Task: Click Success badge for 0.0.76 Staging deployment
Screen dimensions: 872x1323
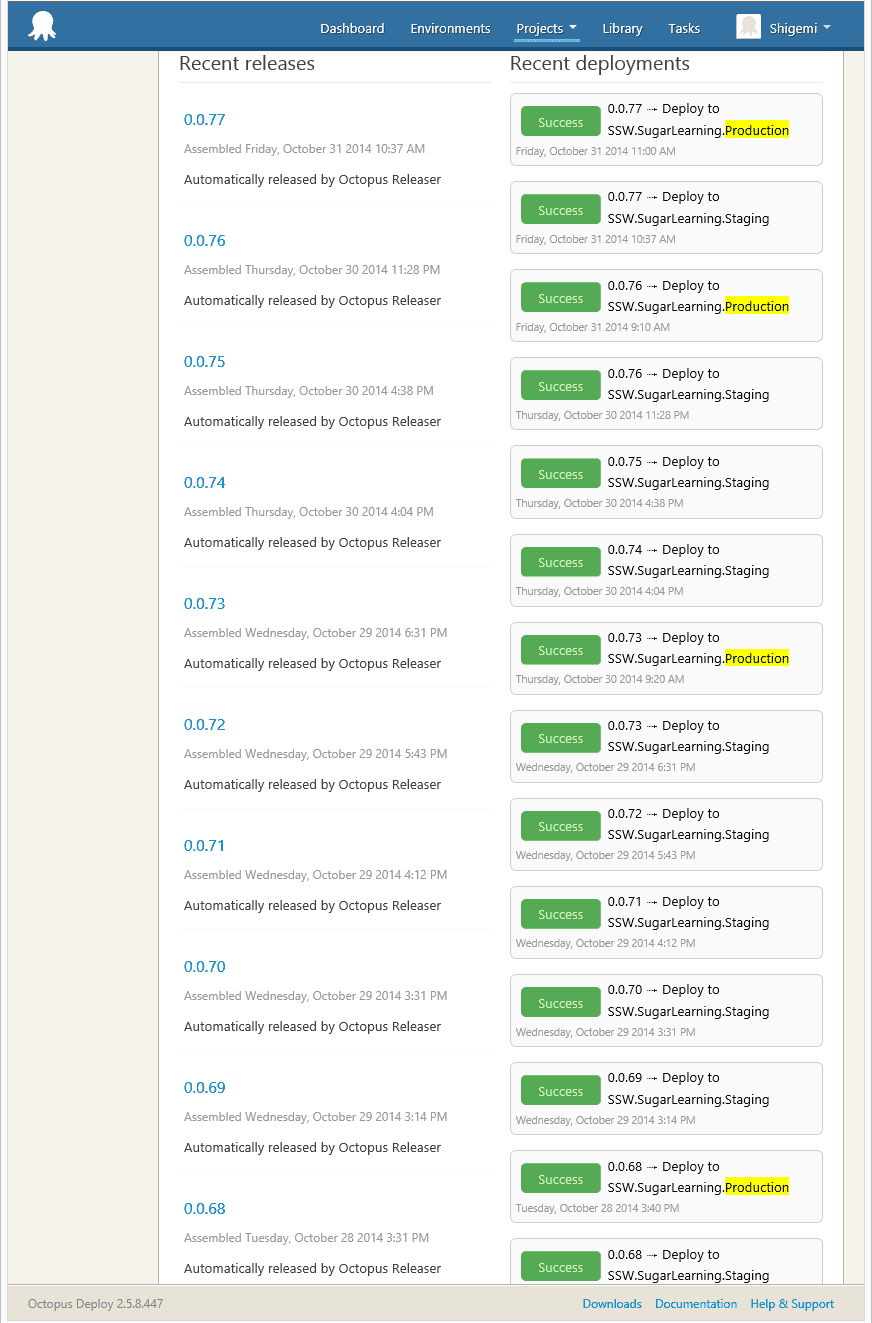Action: (x=560, y=386)
